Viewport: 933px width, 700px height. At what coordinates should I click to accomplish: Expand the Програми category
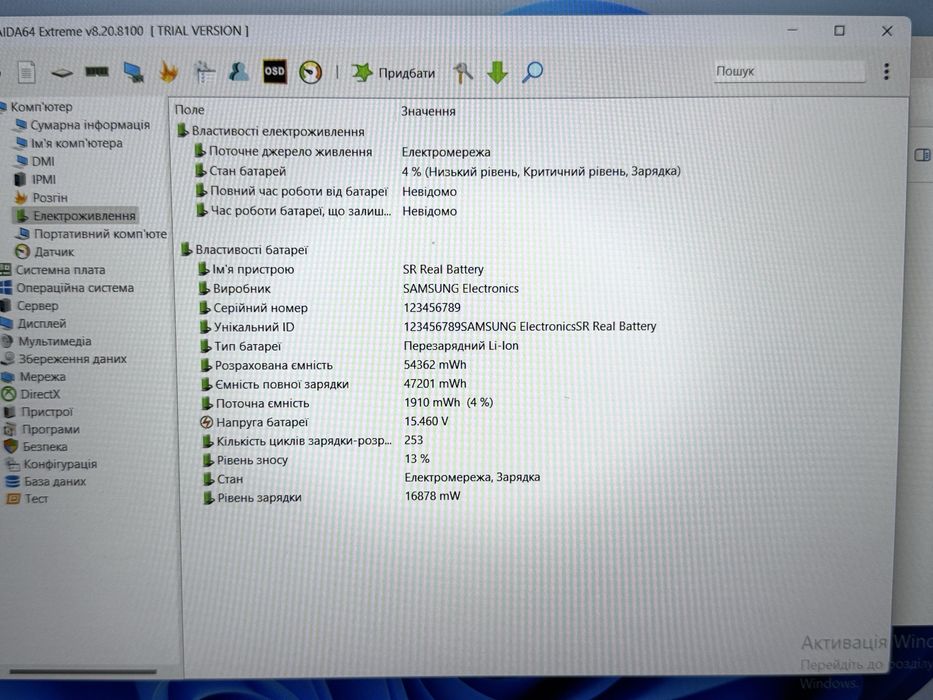pos(42,429)
